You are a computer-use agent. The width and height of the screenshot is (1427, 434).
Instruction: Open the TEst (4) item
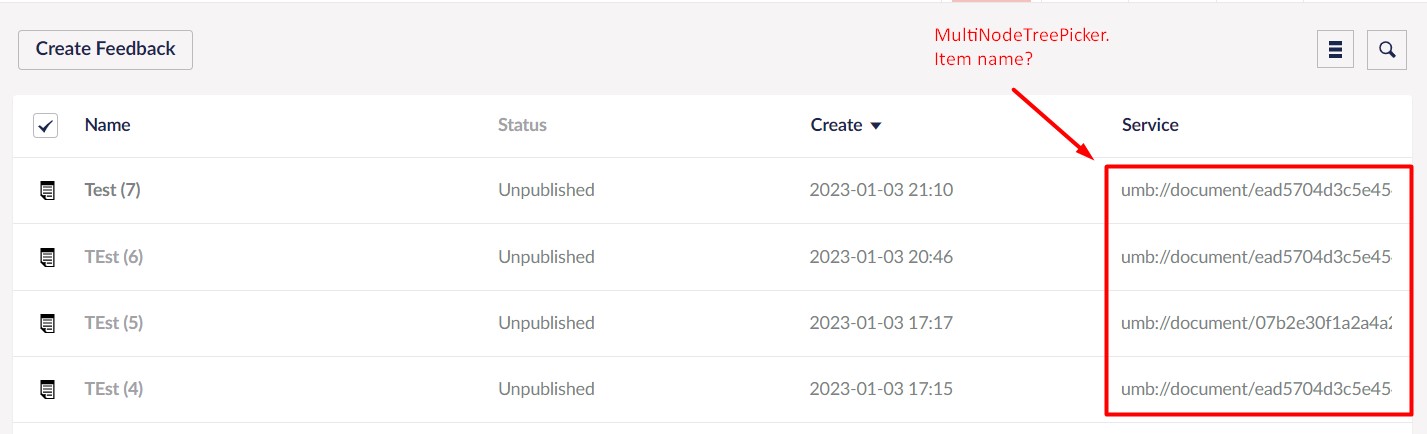click(x=114, y=389)
